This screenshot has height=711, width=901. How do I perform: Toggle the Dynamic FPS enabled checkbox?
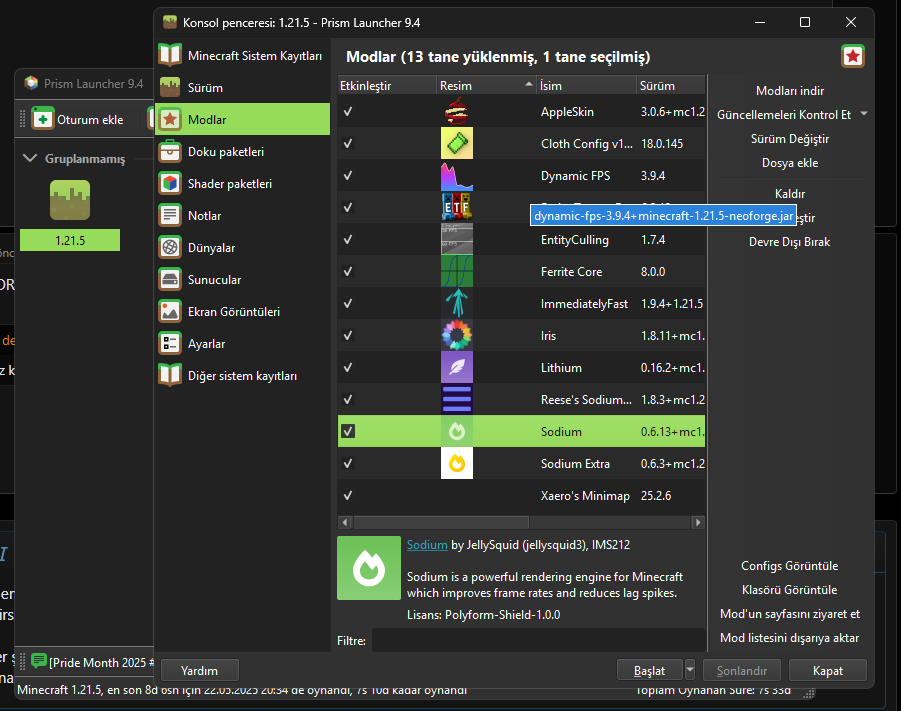(348, 175)
